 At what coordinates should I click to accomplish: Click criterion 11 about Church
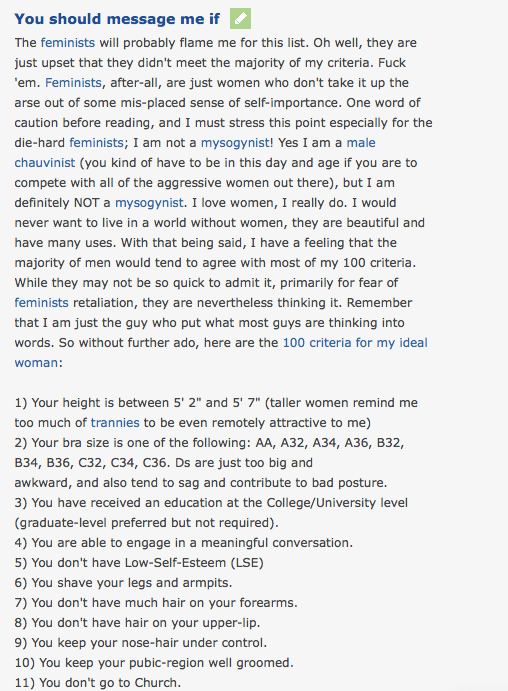[98, 683]
